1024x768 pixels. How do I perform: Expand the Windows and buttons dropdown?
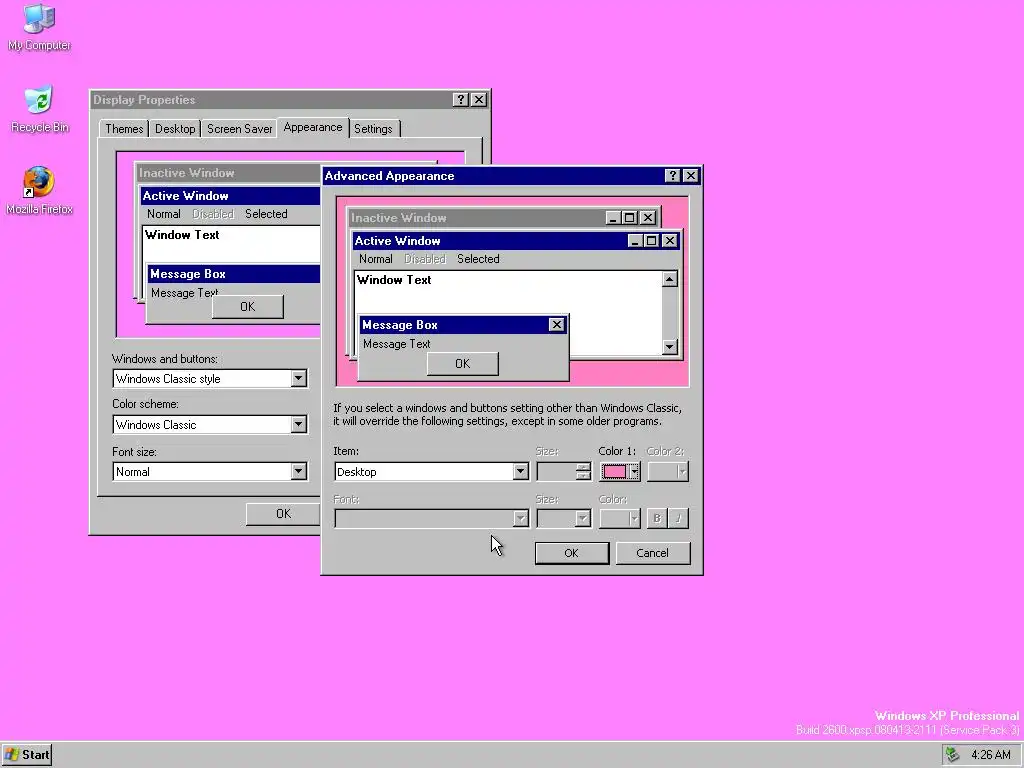(298, 378)
